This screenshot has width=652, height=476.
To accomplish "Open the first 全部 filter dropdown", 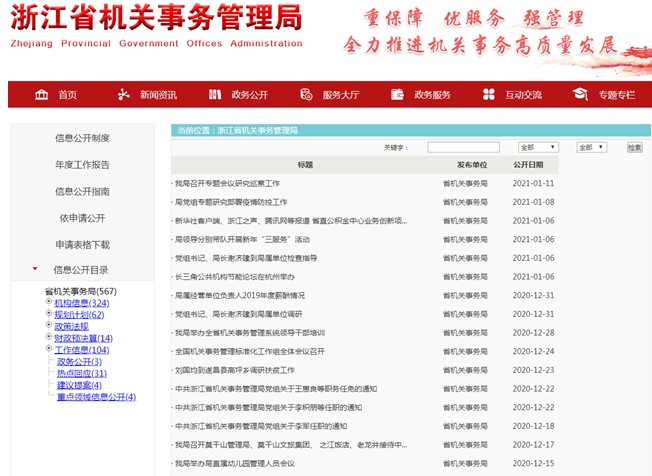I will click(x=538, y=147).
